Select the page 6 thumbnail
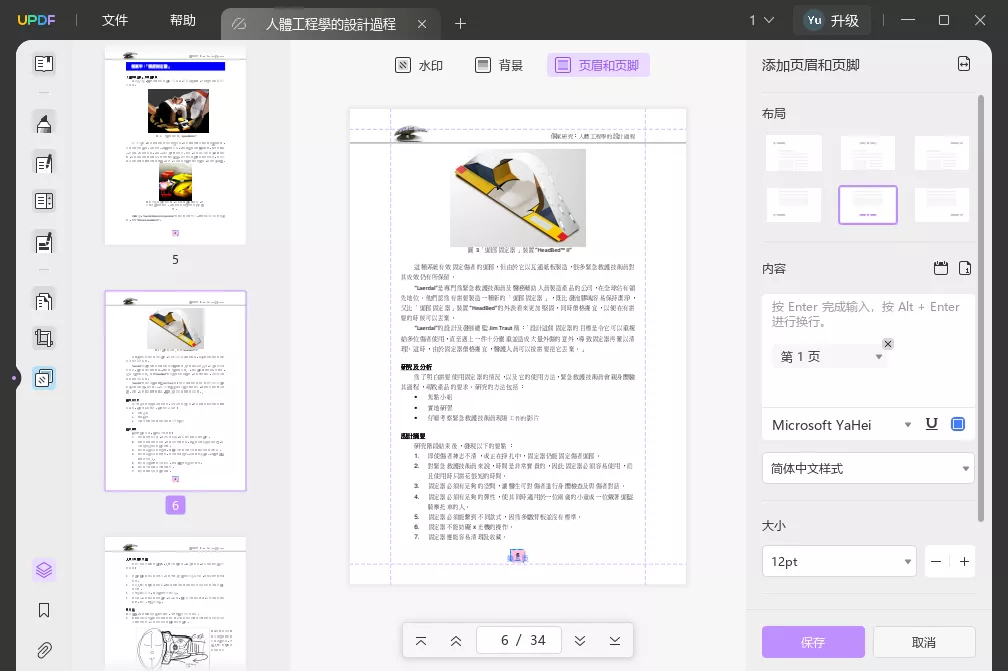The width and height of the screenshot is (1008, 671). coord(176,391)
